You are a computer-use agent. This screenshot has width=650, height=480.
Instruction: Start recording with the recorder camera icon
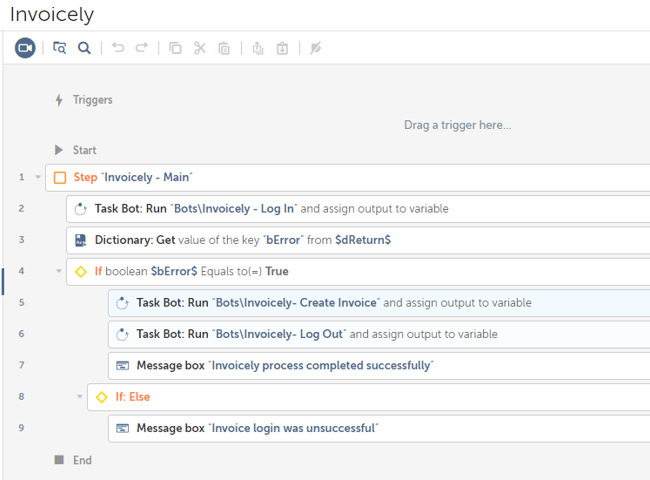click(x=25, y=48)
